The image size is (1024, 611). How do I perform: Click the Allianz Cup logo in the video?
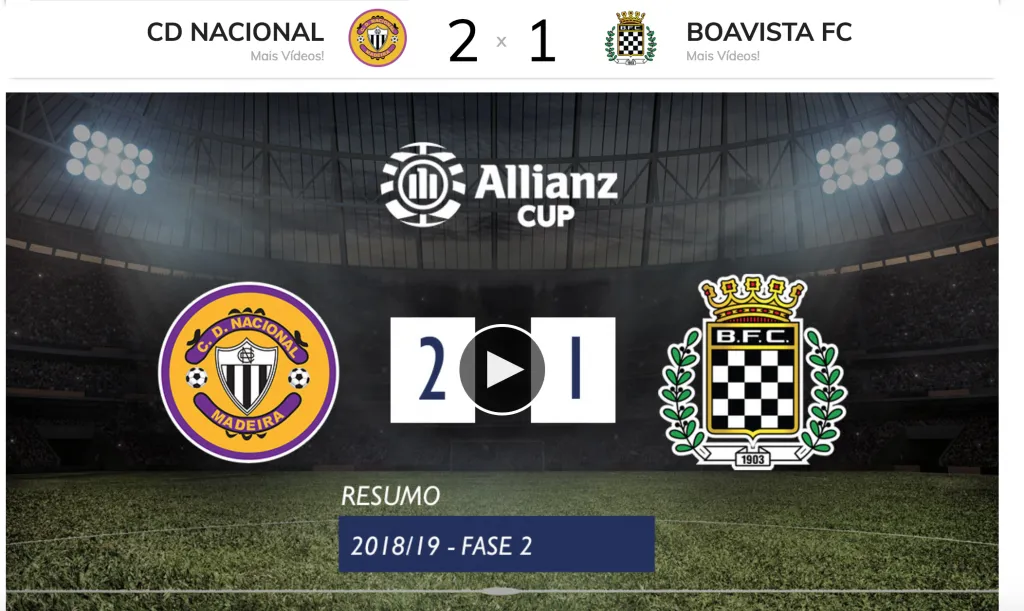[500, 185]
